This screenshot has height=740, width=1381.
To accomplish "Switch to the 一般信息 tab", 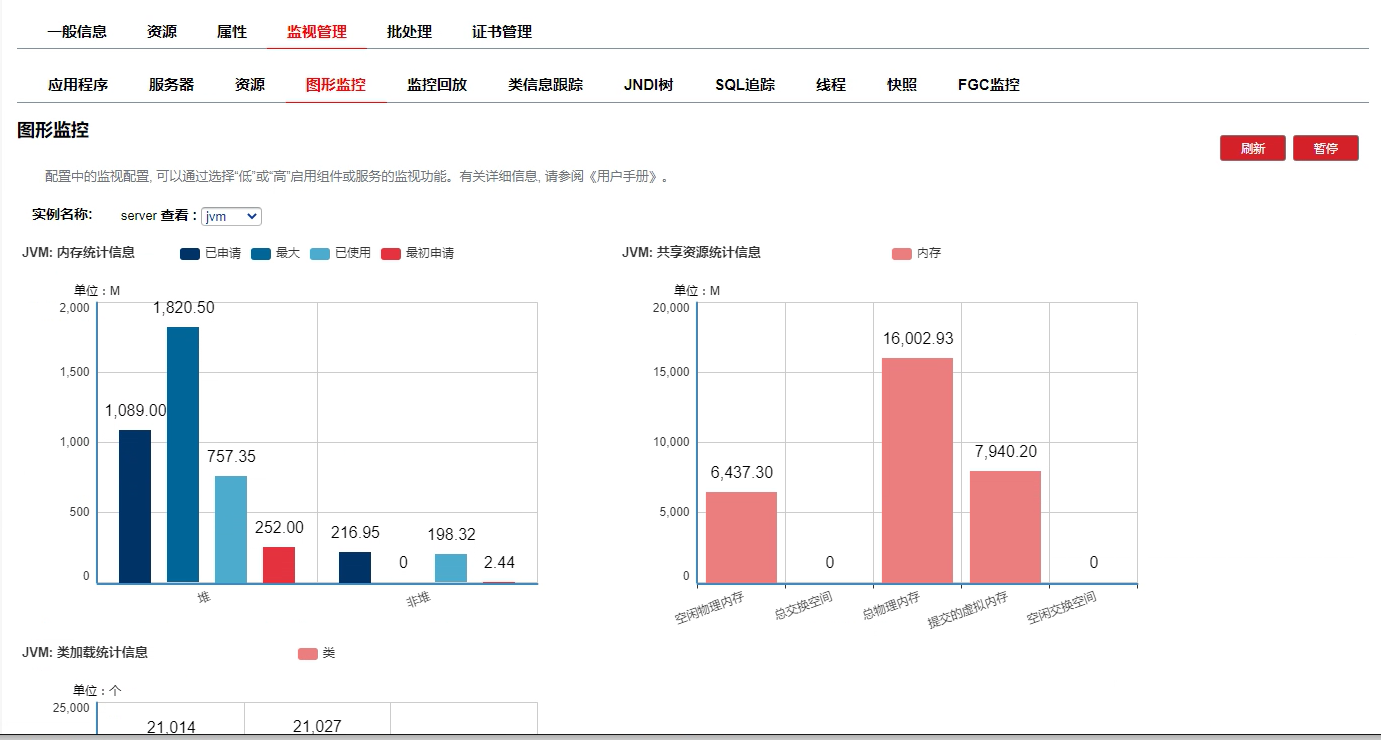I will tap(77, 32).
